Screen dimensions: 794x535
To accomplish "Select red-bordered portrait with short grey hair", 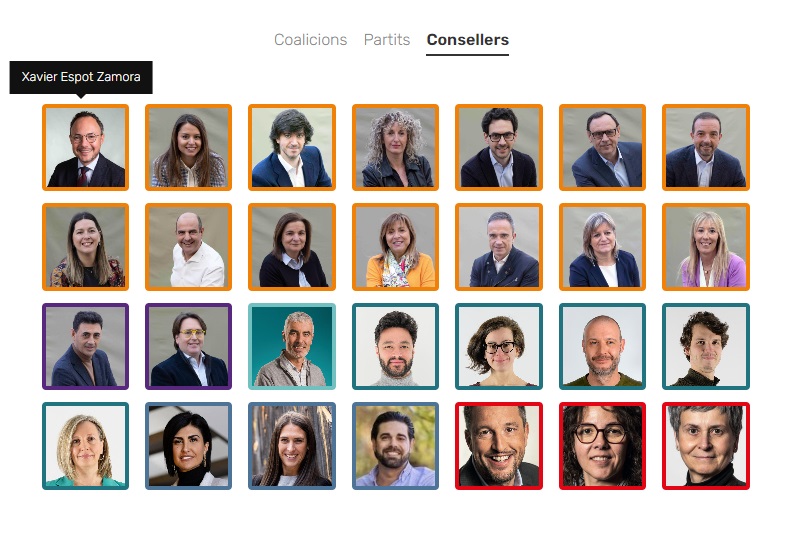I will [x=706, y=446].
